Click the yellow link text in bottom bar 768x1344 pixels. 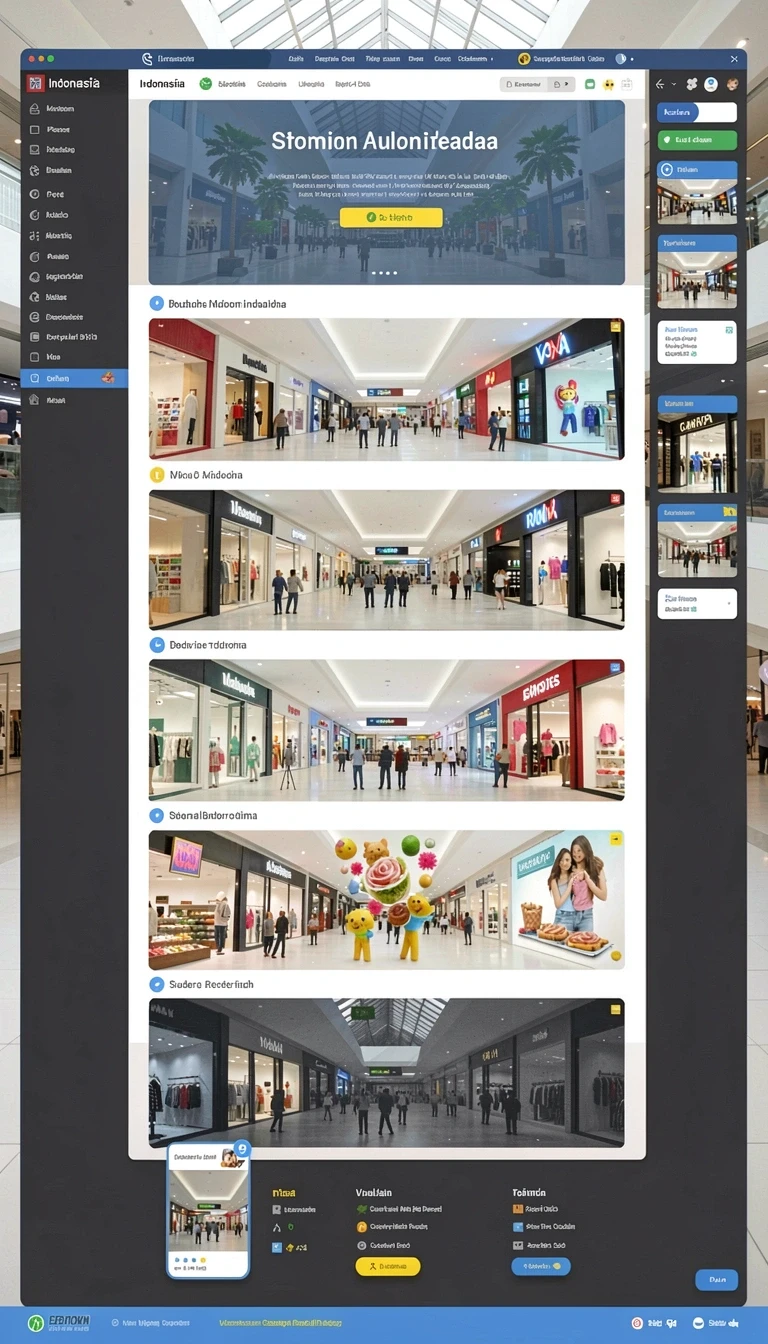point(280,1323)
